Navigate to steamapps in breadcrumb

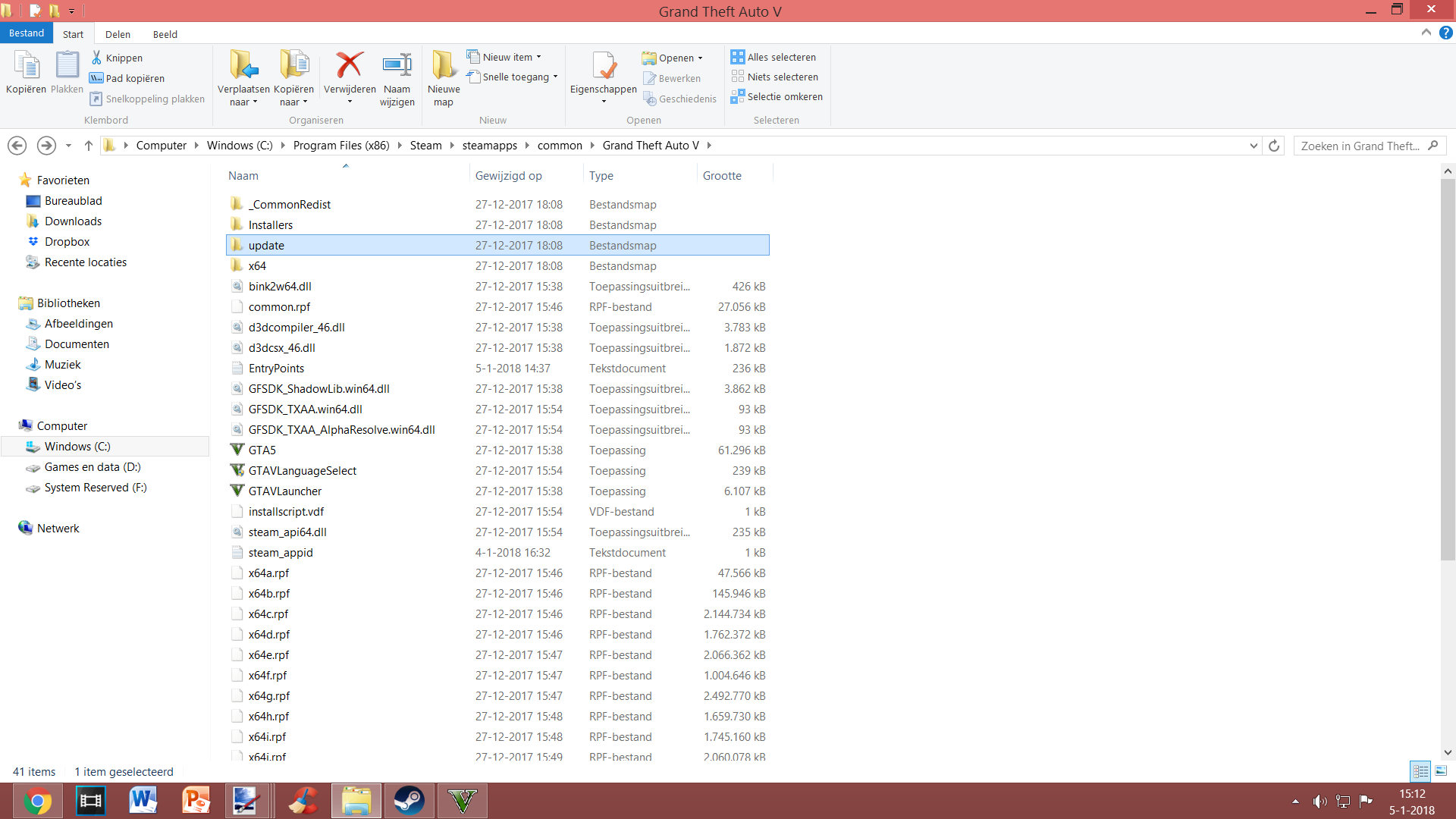pos(490,146)
